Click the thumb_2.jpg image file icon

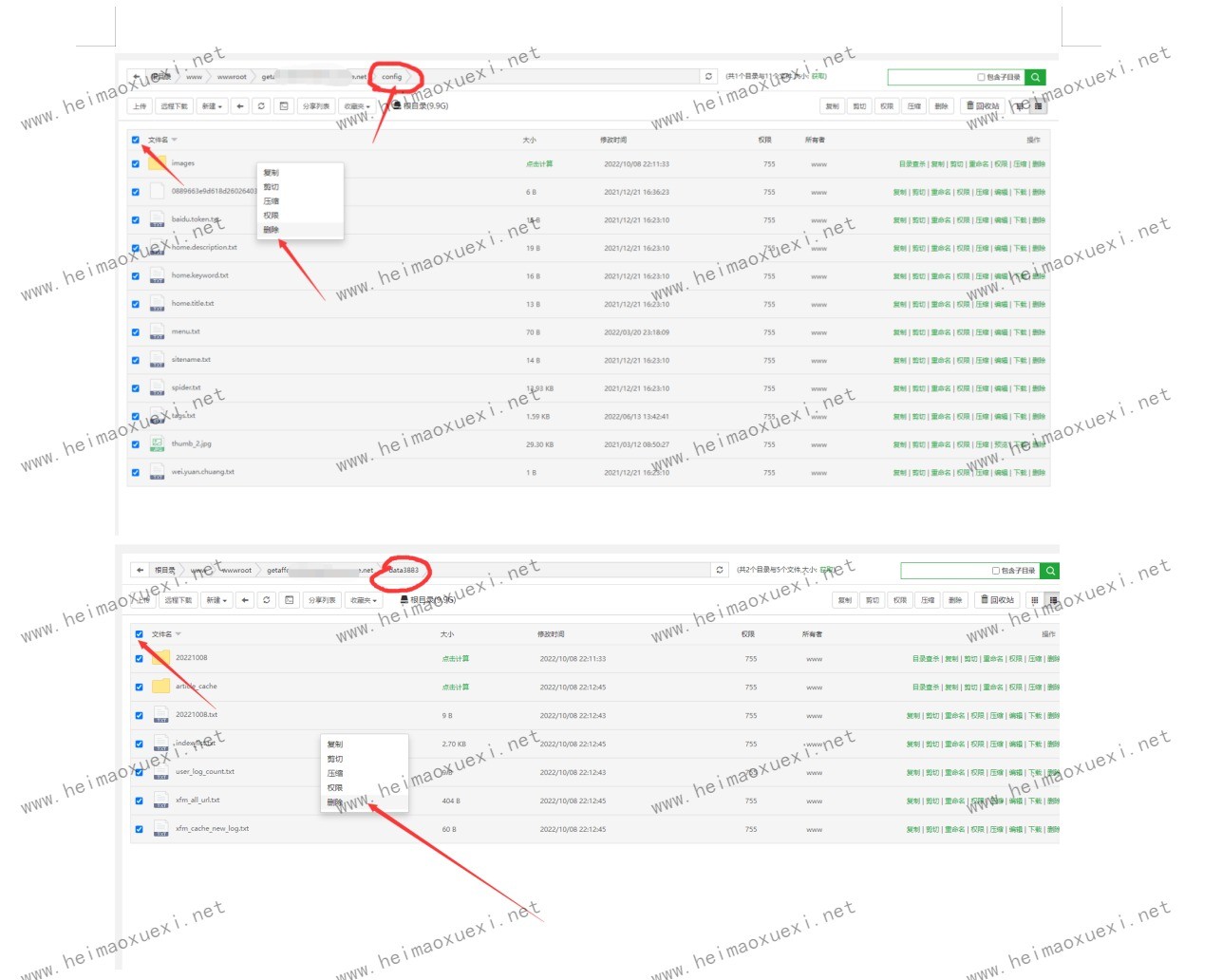point(157,444)
